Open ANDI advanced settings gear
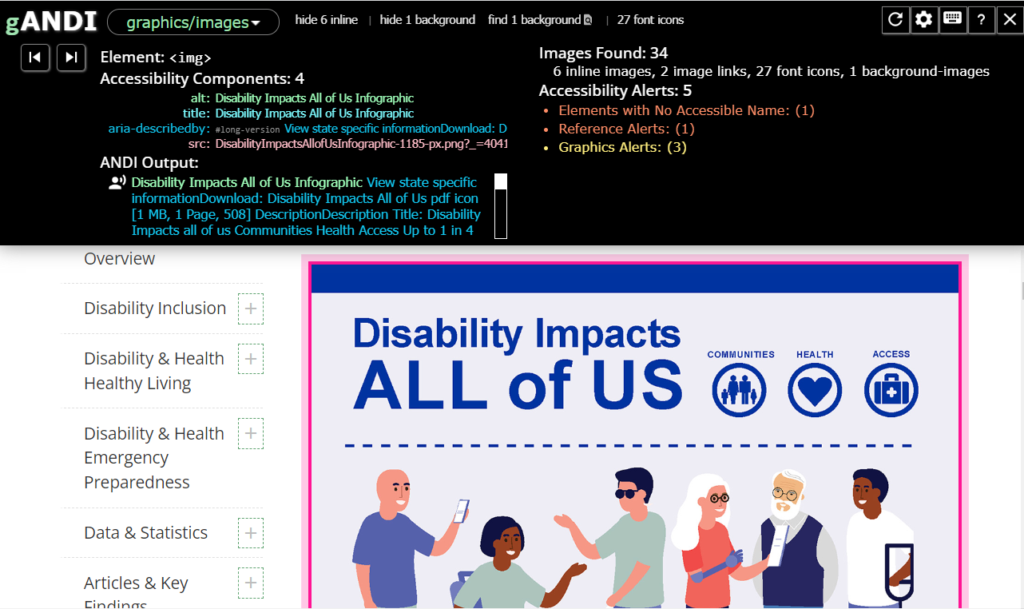The height and width of the screenshot is (609, 1024). point(925,19)
